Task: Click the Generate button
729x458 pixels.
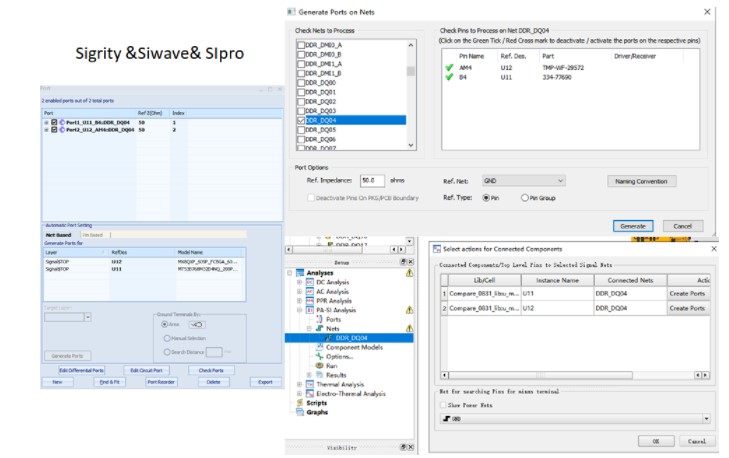Action: [633, 226]
